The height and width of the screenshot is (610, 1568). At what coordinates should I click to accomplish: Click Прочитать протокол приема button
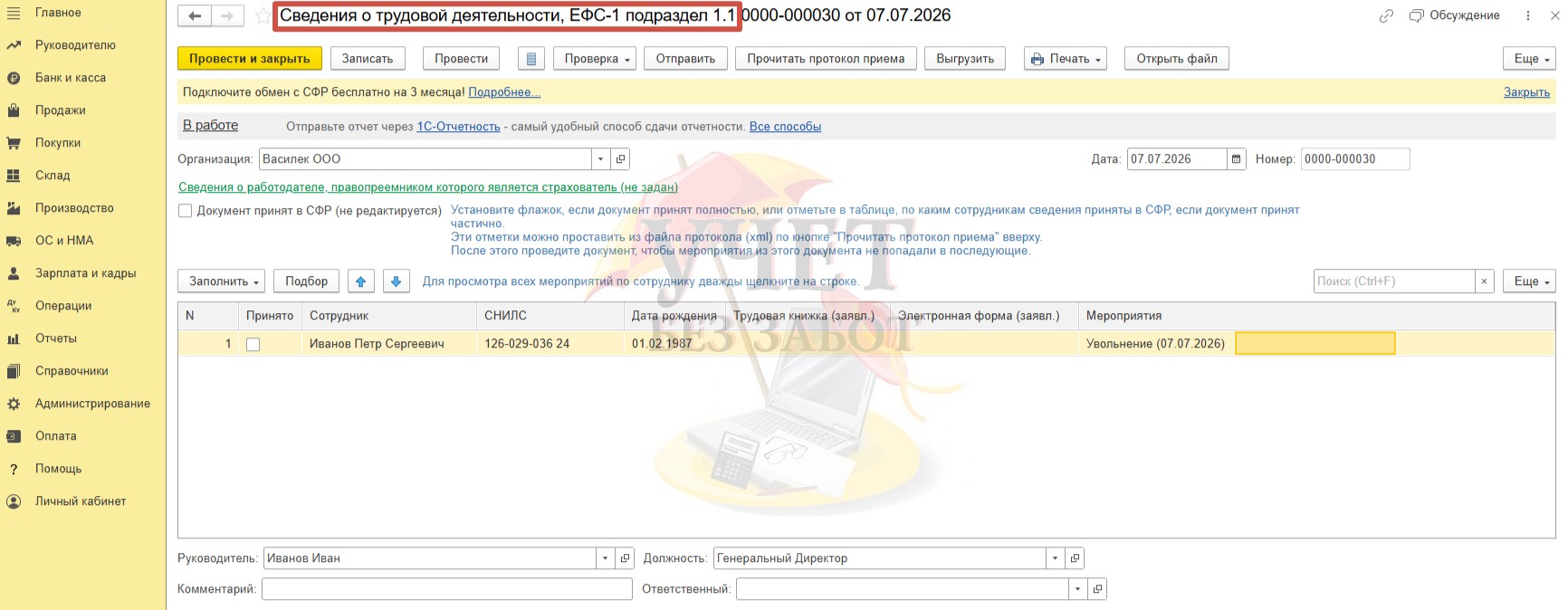[826, 59]
